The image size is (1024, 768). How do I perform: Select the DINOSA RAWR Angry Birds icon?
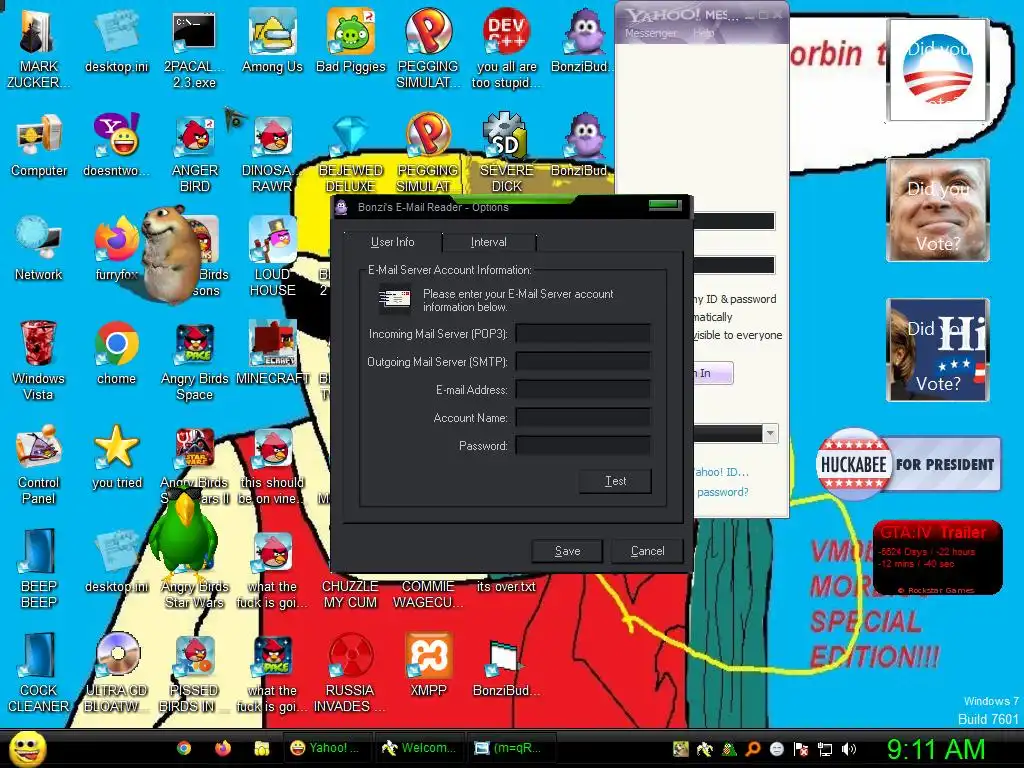[272, 153]
